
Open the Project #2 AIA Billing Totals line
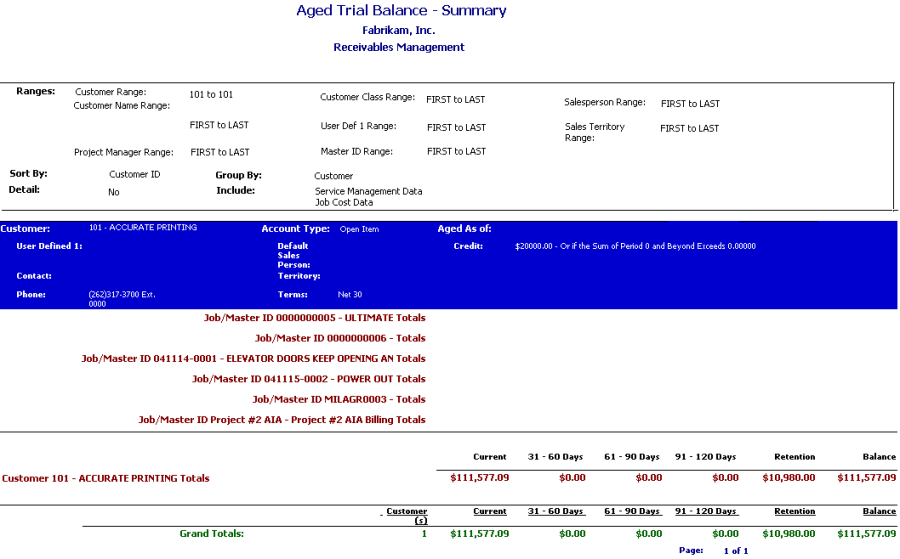(x=281, y=420)
